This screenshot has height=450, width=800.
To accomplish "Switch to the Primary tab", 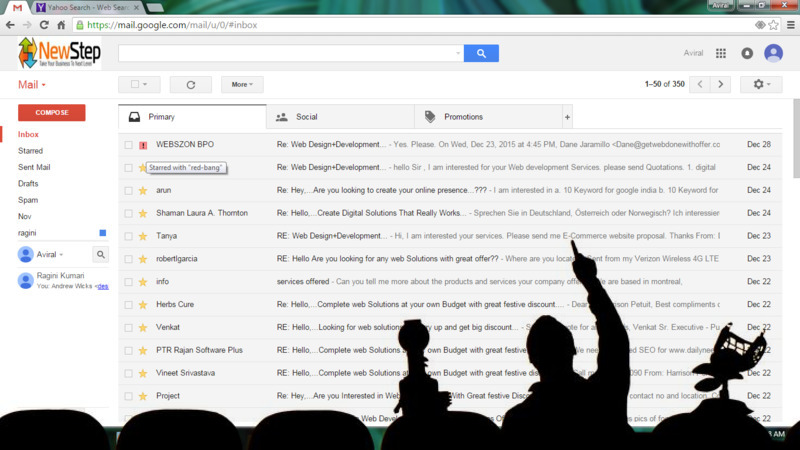I will 192,117.
